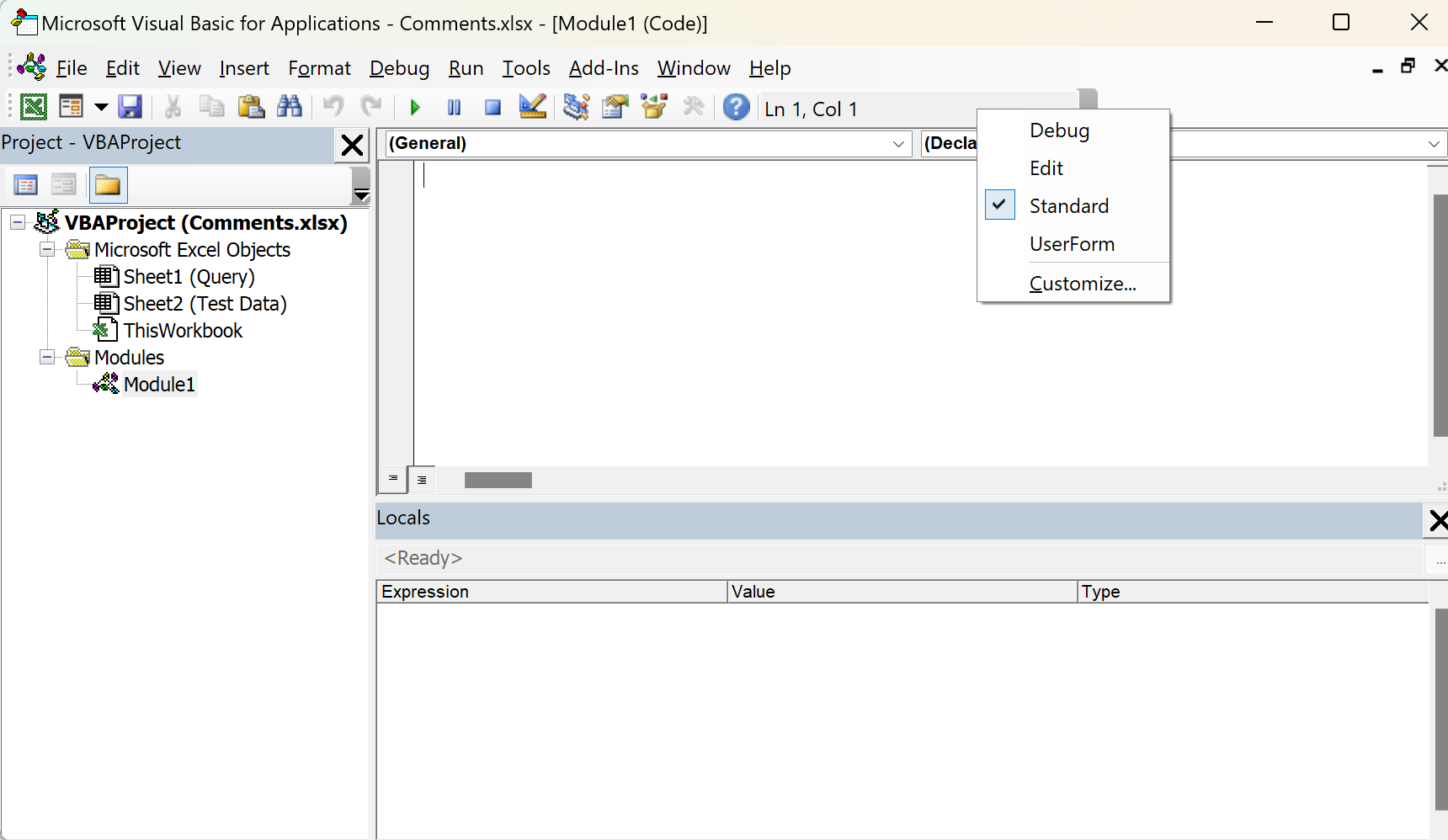Collapse the Modules folder
This screenshot has width=1448, height=840.
(47, 357)
